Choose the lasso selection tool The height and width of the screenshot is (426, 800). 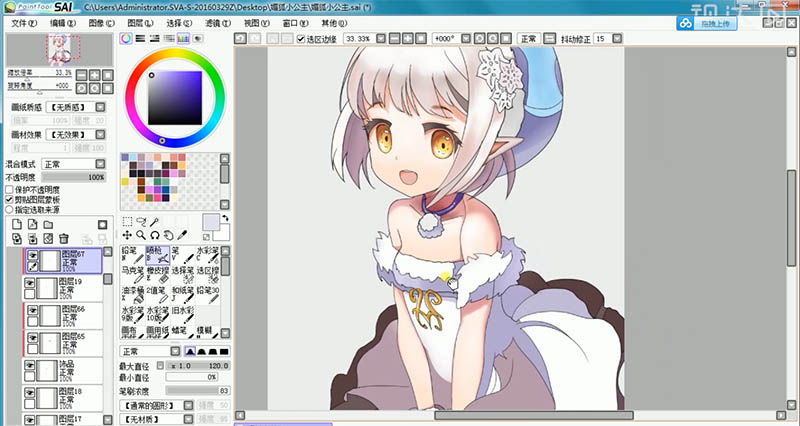(141, 221)
